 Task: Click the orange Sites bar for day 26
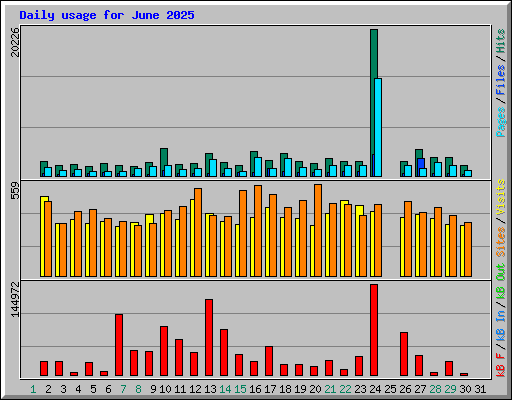[408, 239]
